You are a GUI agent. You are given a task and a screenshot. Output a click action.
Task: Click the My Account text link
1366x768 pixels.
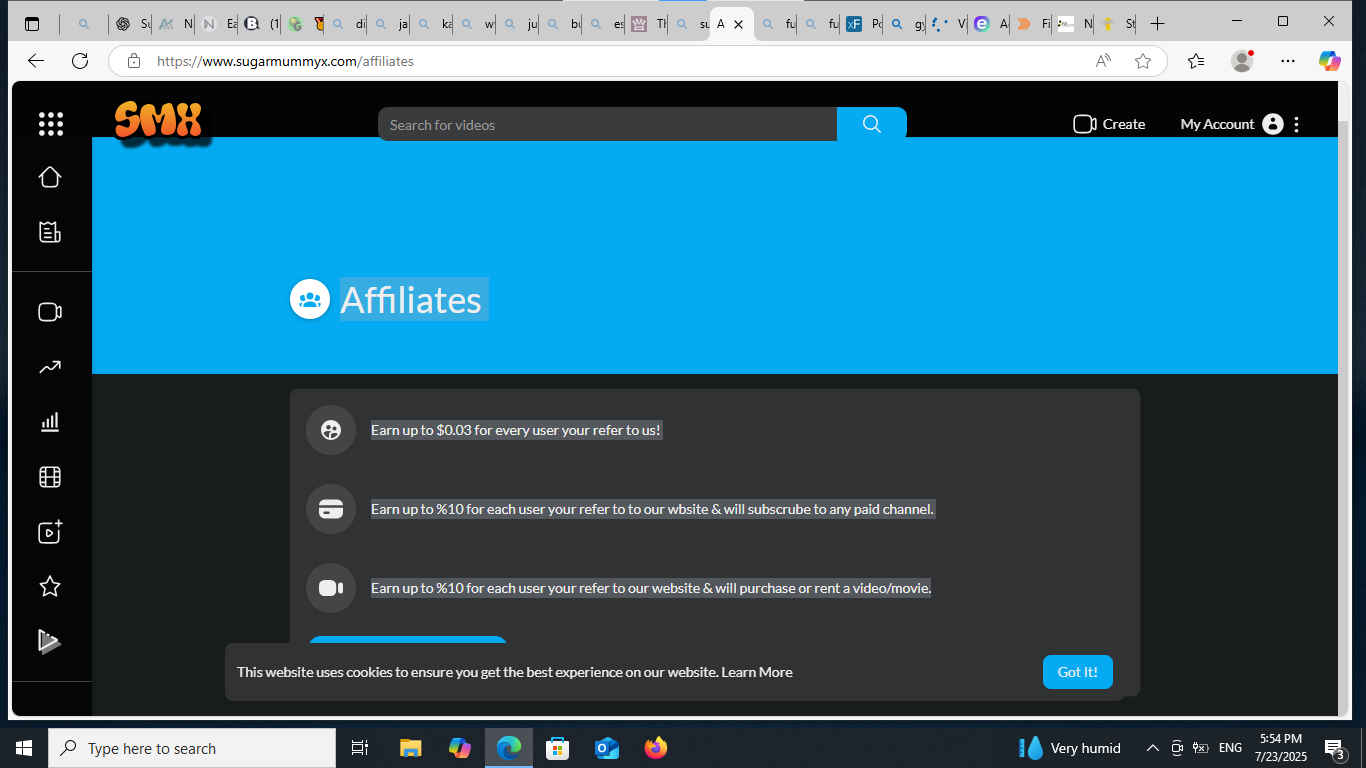click(x=1217, y=124)
